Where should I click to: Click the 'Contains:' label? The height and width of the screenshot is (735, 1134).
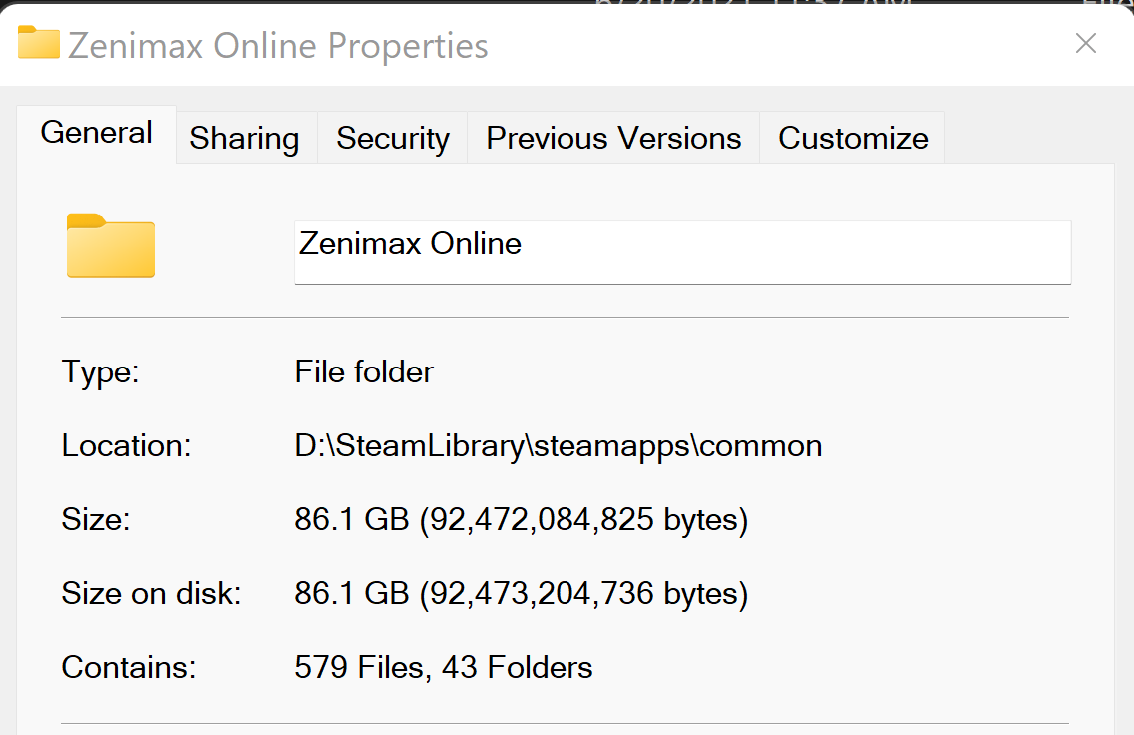129,667
